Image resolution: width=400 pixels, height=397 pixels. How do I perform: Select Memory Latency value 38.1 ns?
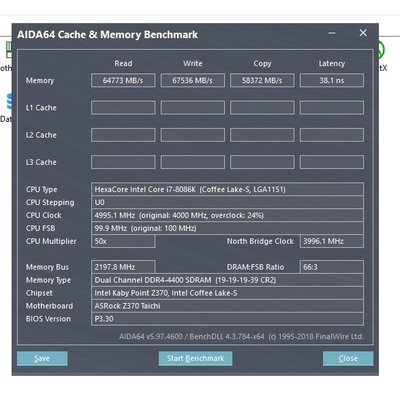pos(332,80)
